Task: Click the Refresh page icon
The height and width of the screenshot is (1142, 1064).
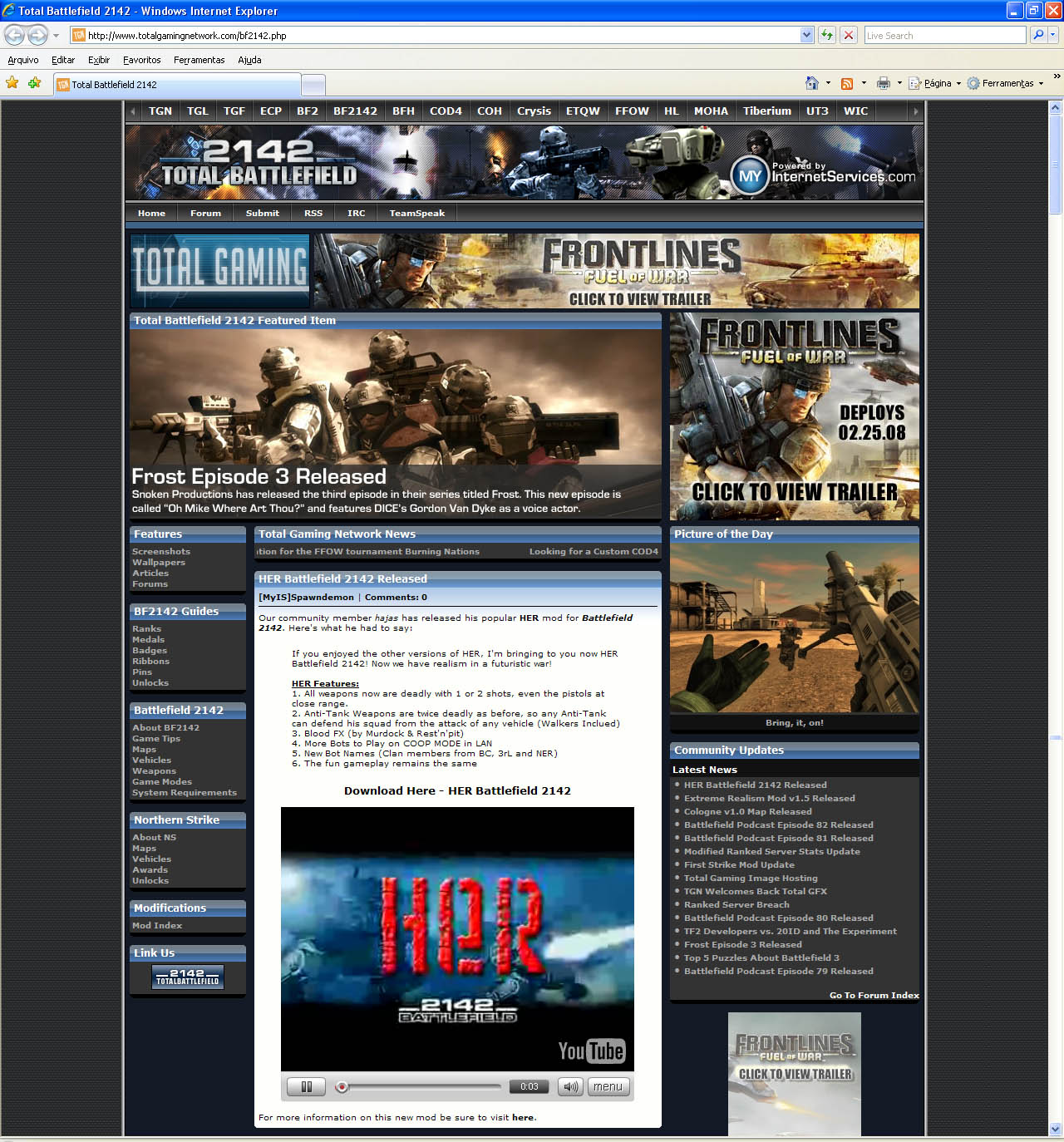Action: point(826,35)
